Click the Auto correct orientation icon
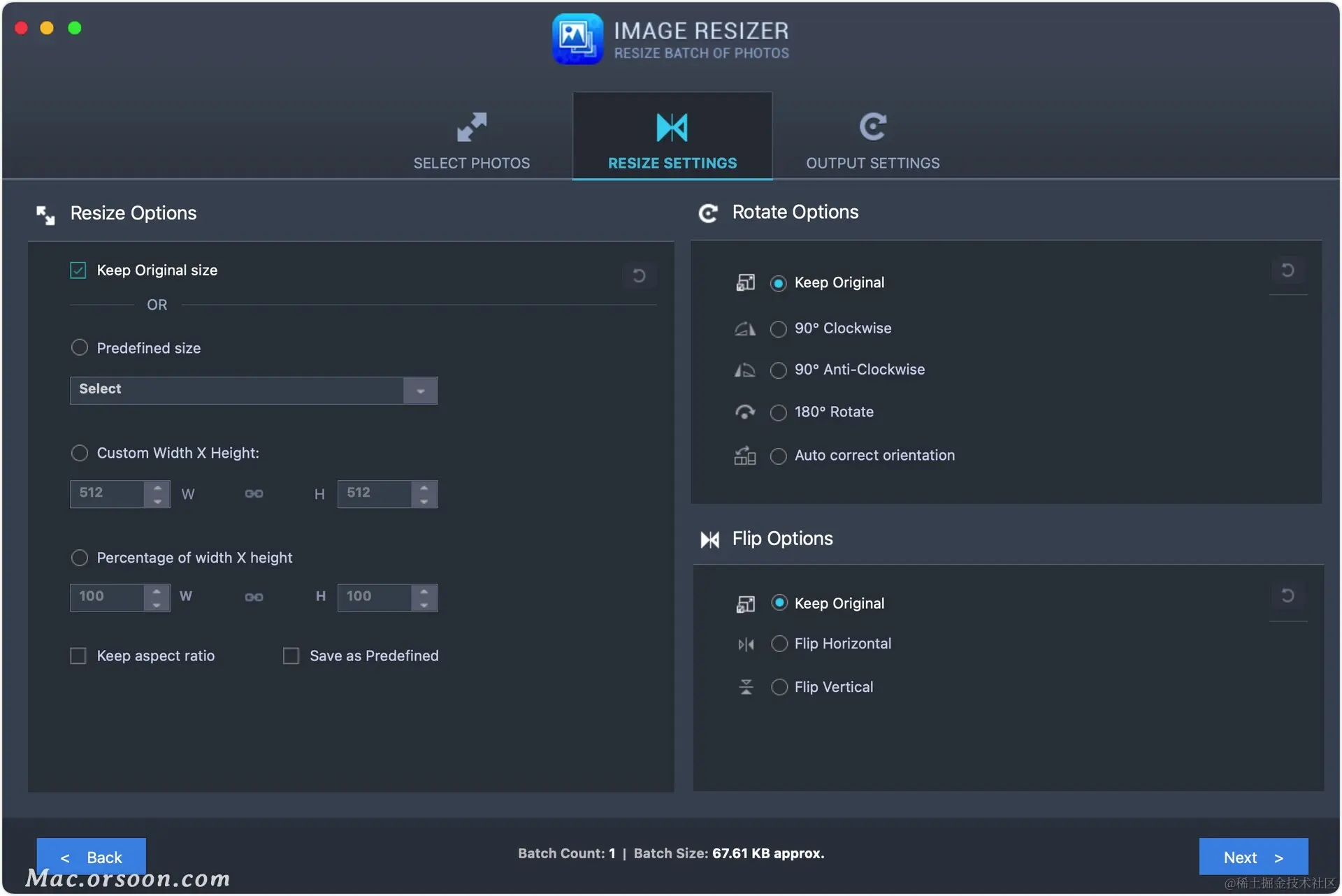Screen dimensions: 1342x896 point(745,456)
